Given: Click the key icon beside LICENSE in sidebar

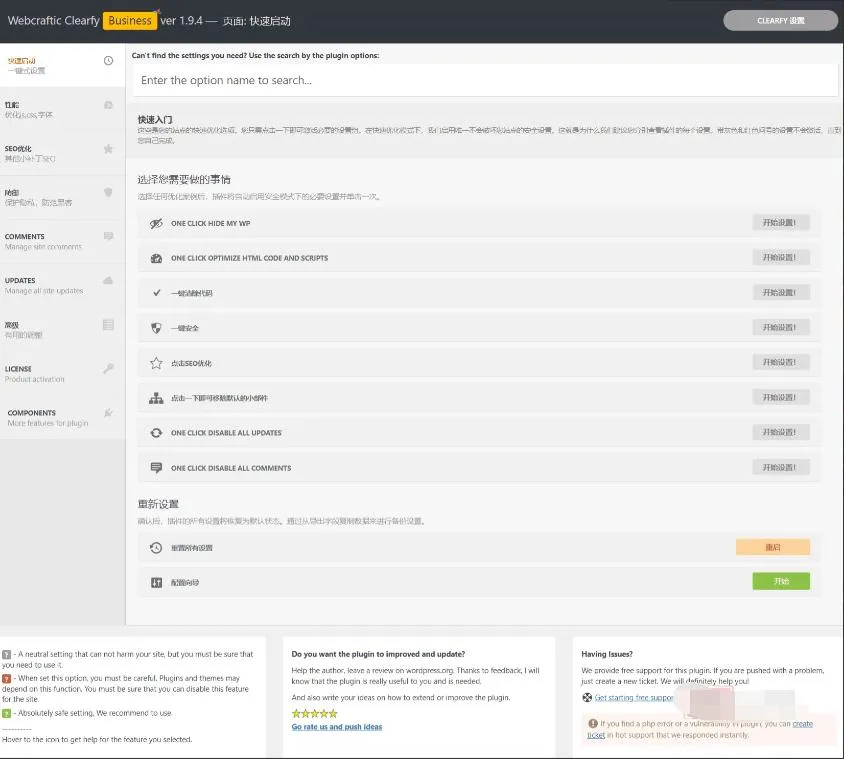Looking at the screenshot, I should (108, 369).
